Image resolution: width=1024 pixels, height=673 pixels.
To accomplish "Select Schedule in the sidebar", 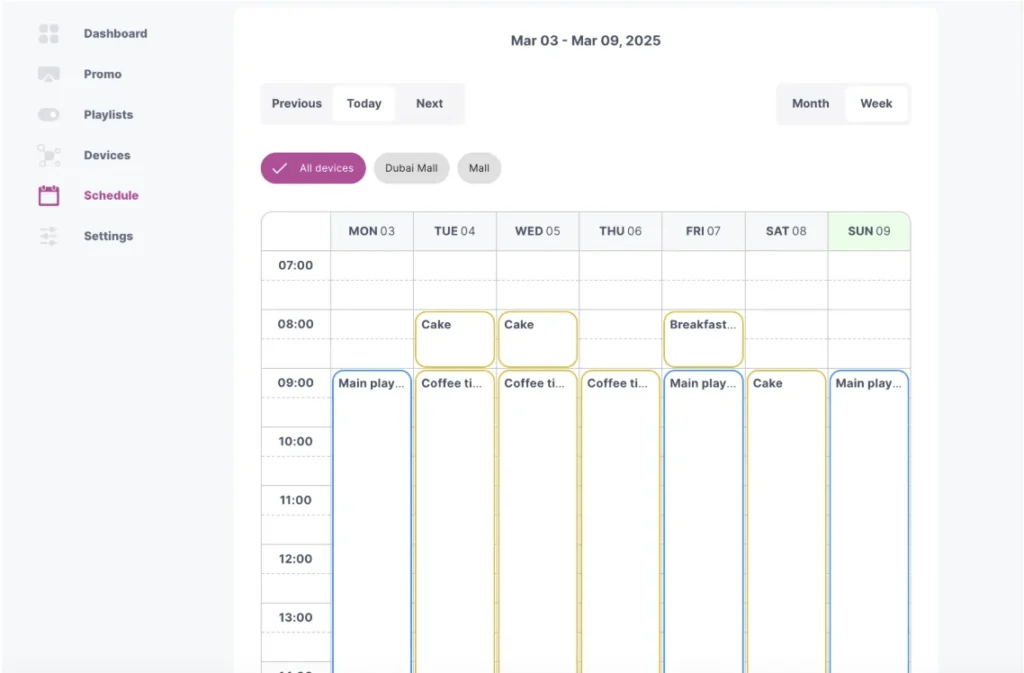I will point(111,195).
